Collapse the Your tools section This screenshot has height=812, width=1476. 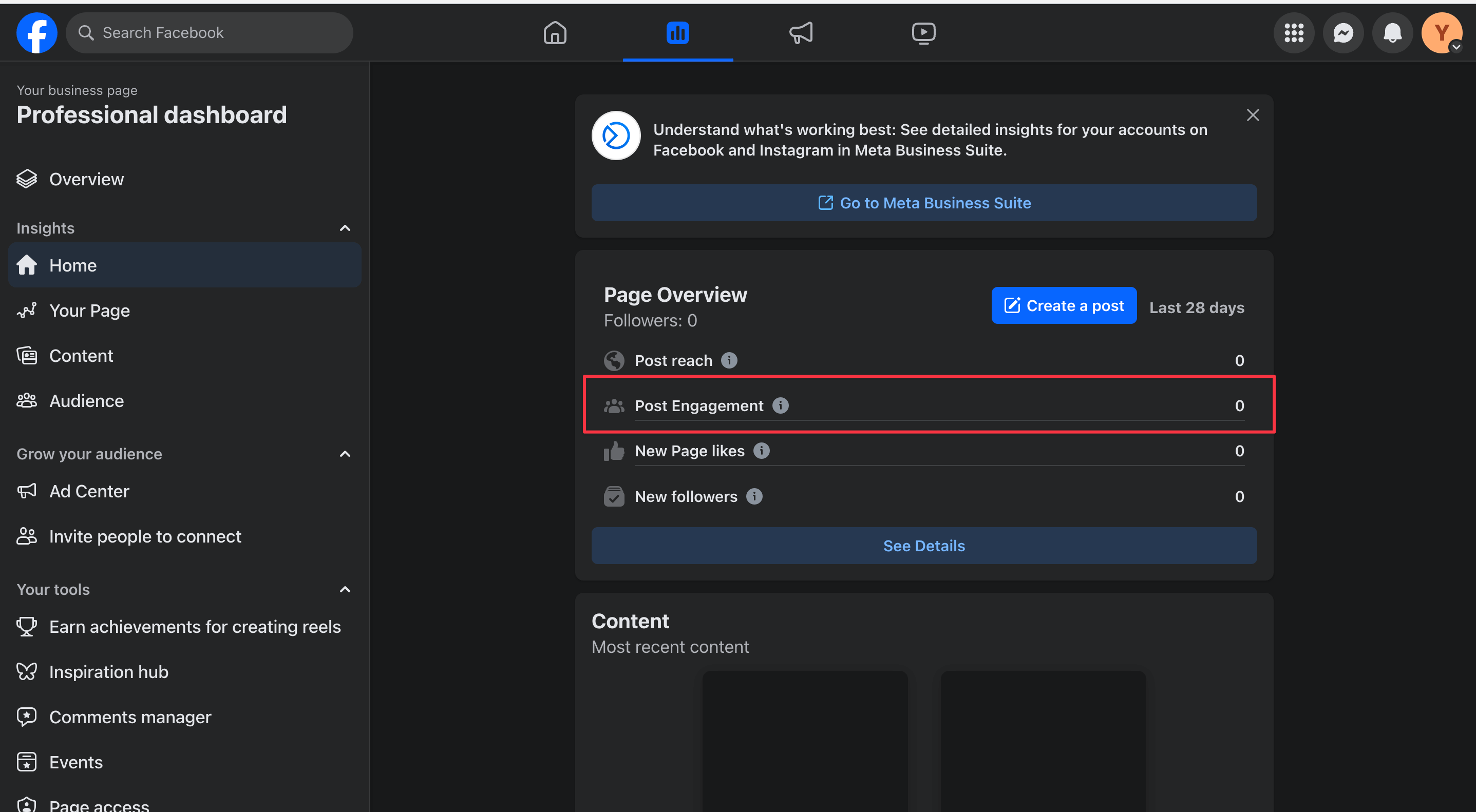pos(345,589)
